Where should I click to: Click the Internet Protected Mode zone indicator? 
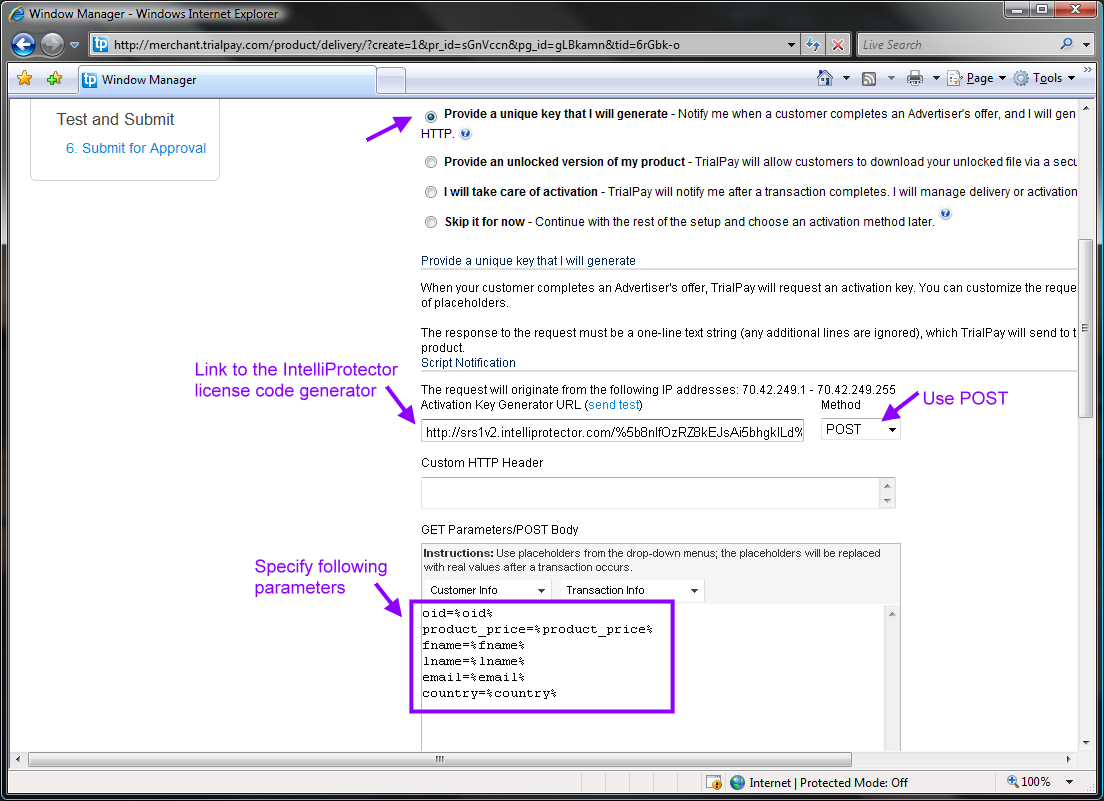[819, 783]
